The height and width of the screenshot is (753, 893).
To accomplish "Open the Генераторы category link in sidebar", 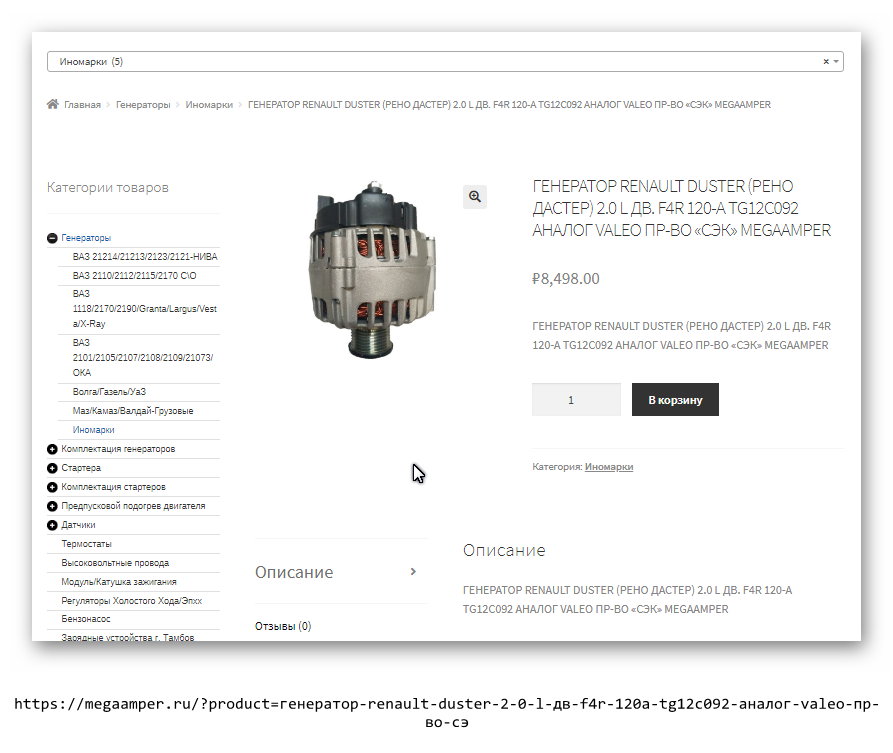I will coord(86,238).
